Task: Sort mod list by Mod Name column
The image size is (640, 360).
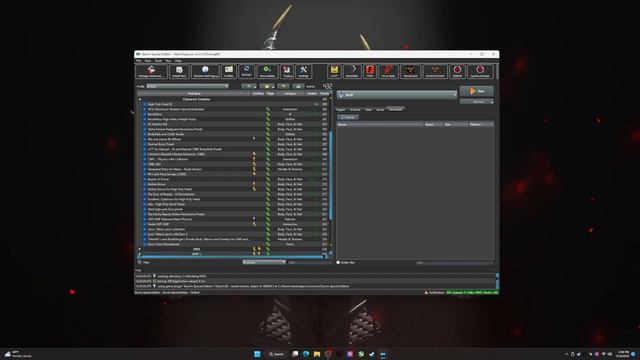Action: point(194,93)
